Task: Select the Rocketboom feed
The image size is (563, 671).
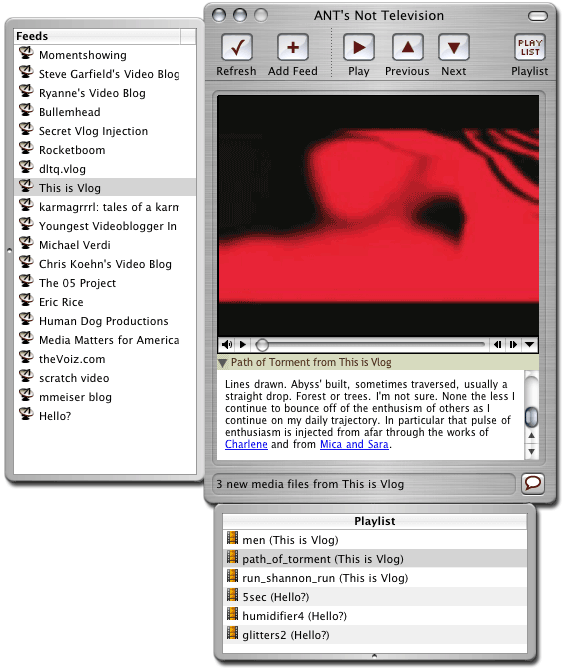Action: tap(71, 150)
